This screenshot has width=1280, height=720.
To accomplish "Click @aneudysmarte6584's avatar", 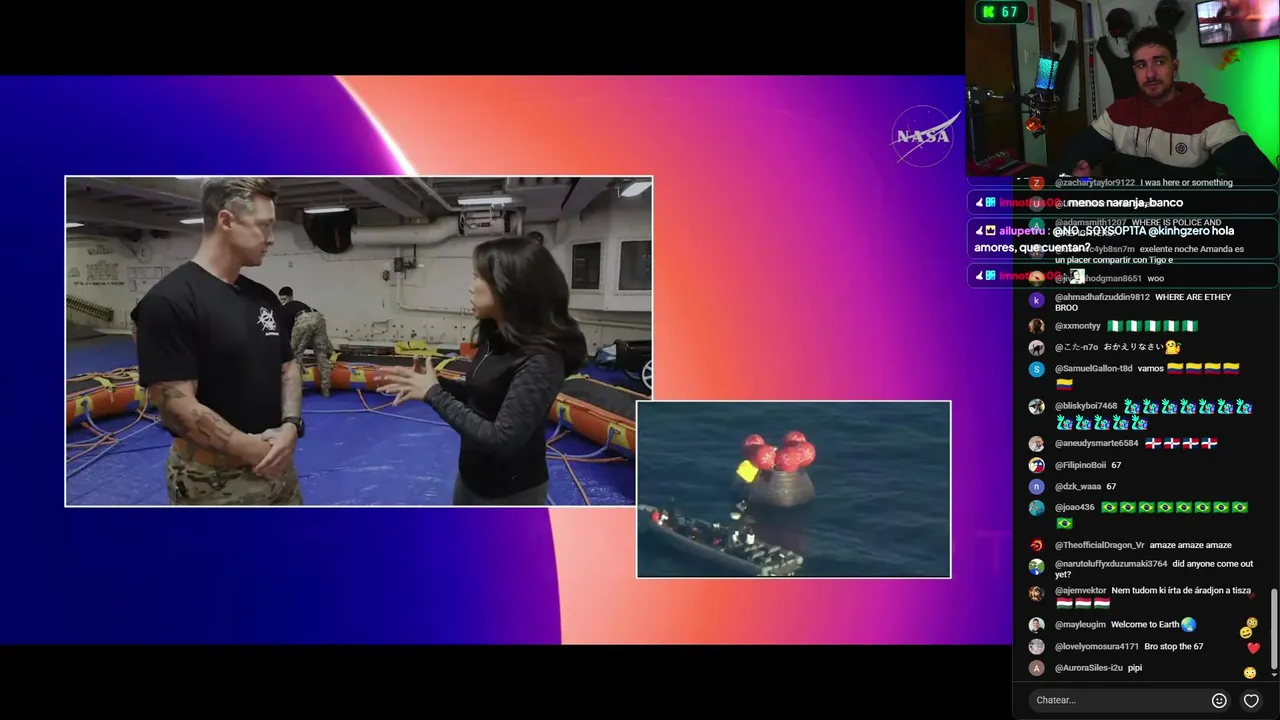I will point(1036,443).
